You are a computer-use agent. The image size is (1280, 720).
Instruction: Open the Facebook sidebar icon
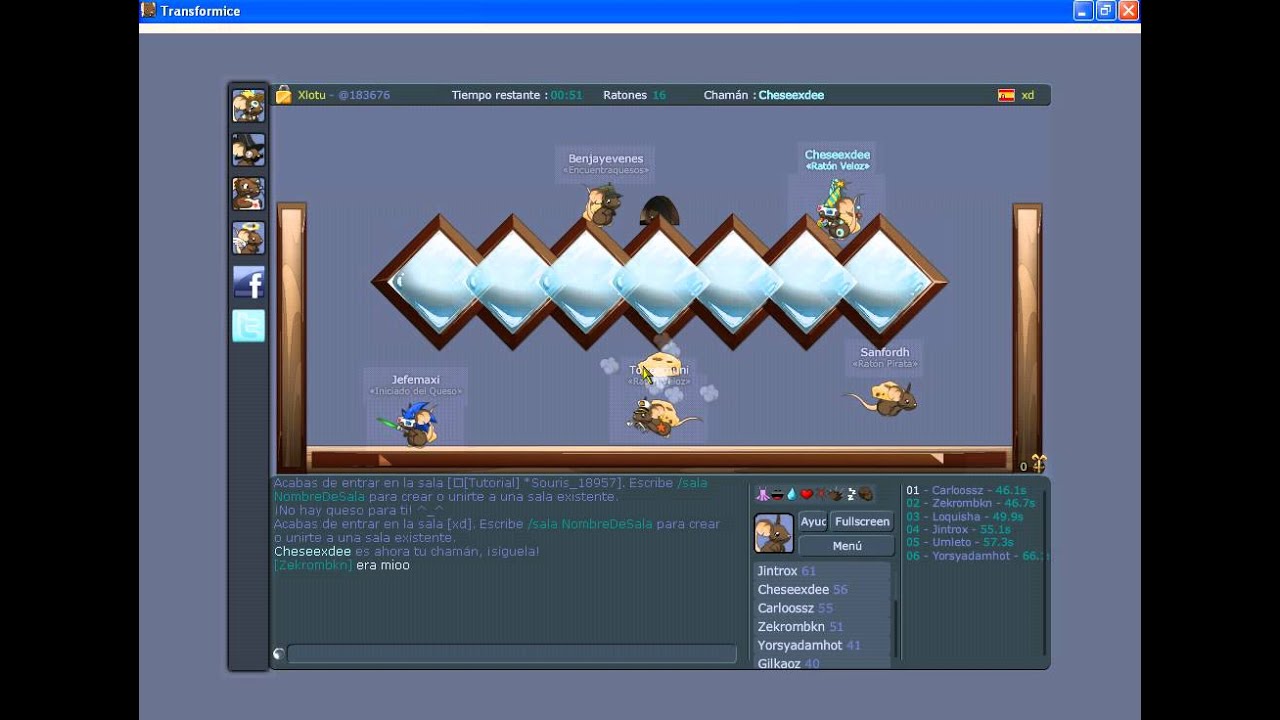click(x=248, y=282)
